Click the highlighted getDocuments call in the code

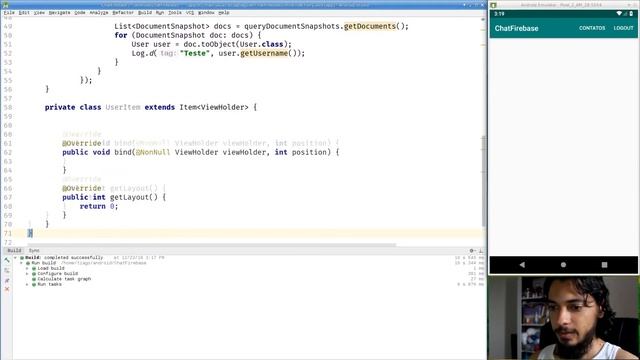(370, 26)
